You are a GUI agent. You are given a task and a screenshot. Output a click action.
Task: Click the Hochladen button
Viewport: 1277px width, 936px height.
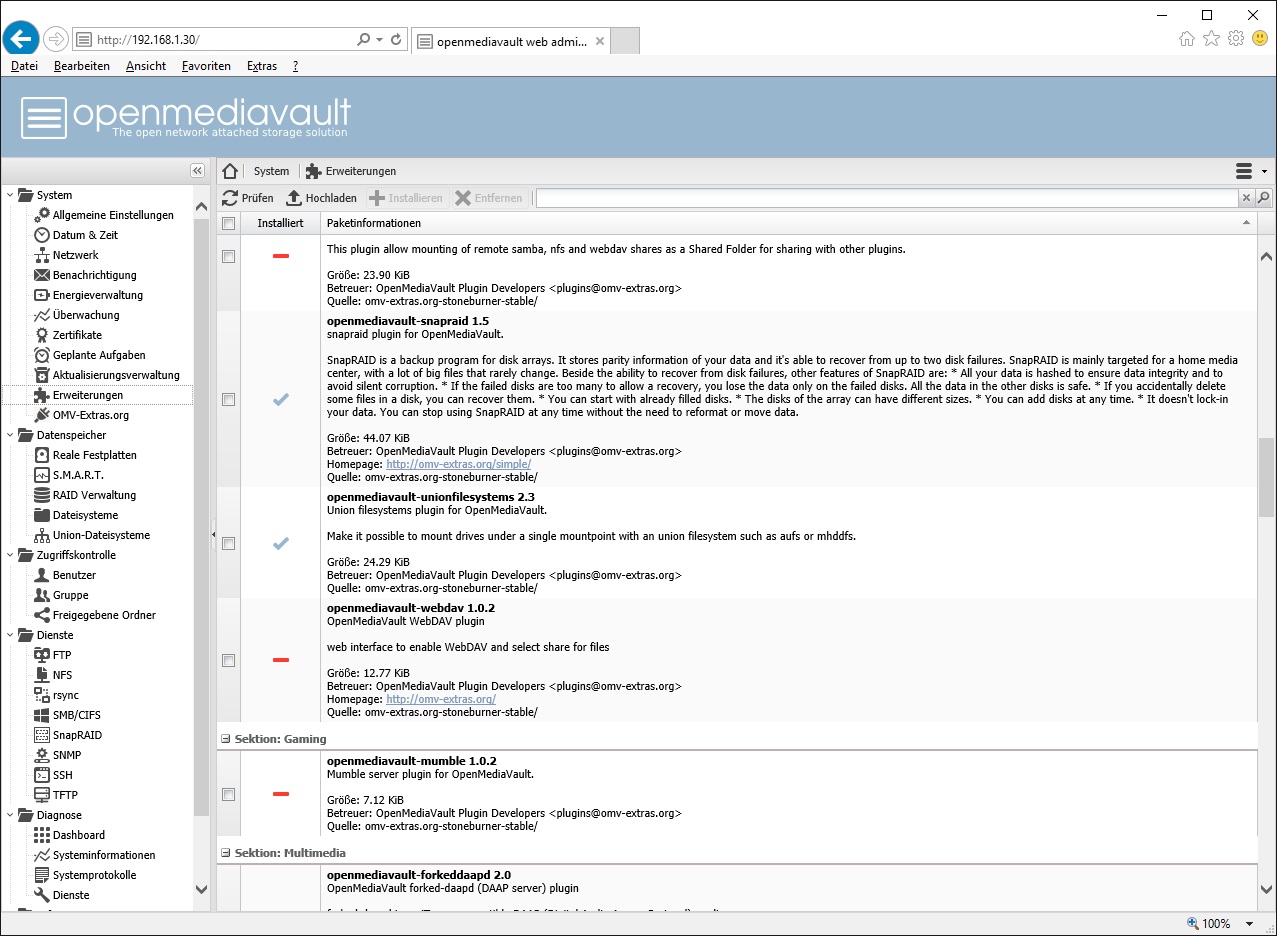(322, 198)
